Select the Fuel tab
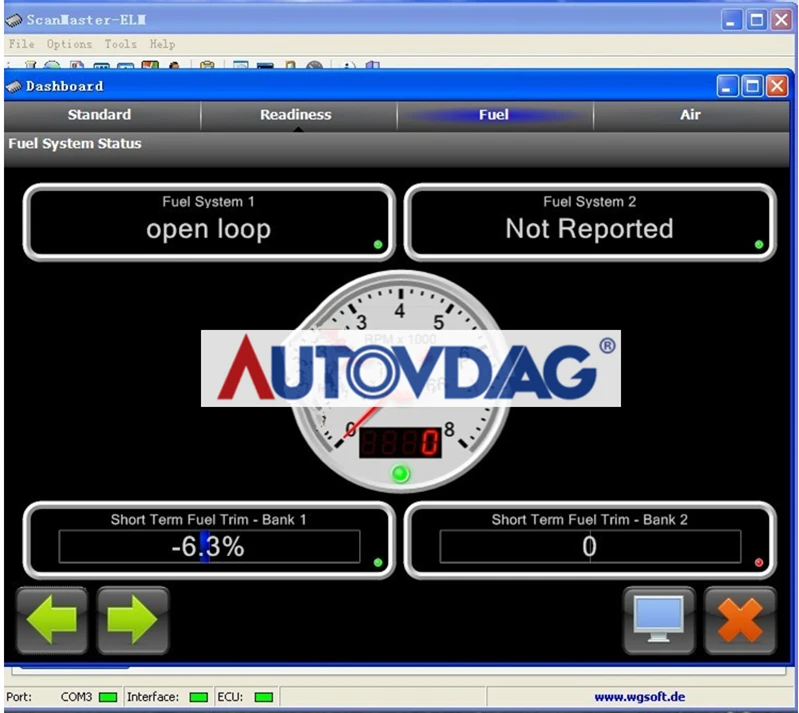Viewport: 799px width, 713px height. click(493, 115)
